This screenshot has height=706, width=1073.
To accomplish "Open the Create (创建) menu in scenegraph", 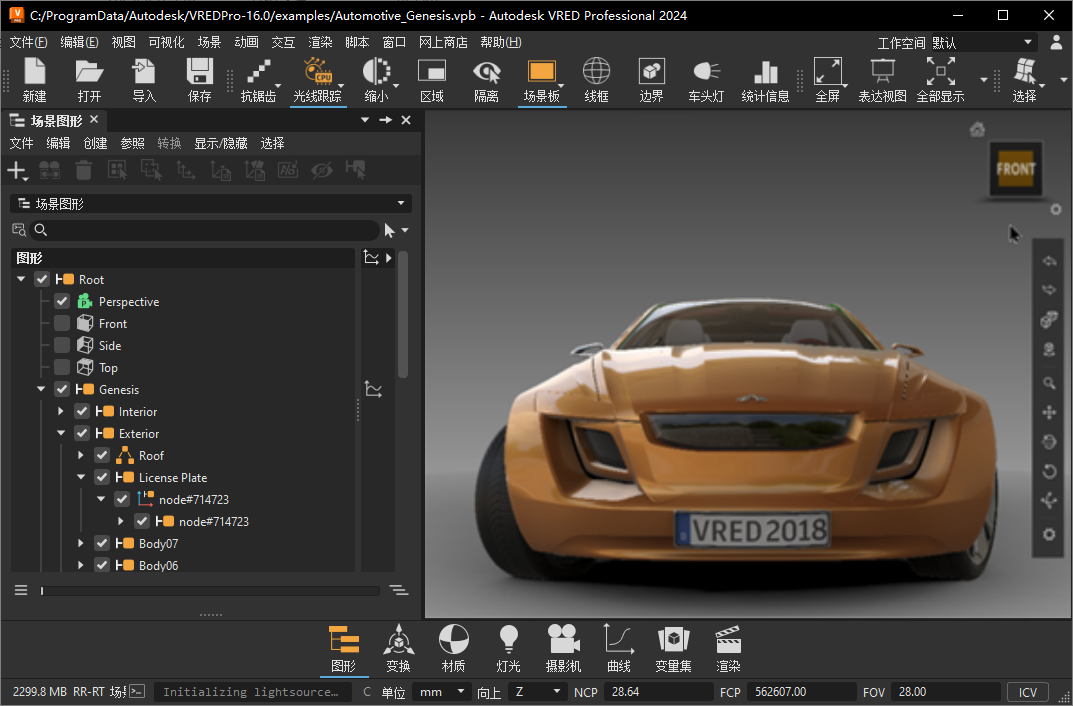I will point(95,144).
